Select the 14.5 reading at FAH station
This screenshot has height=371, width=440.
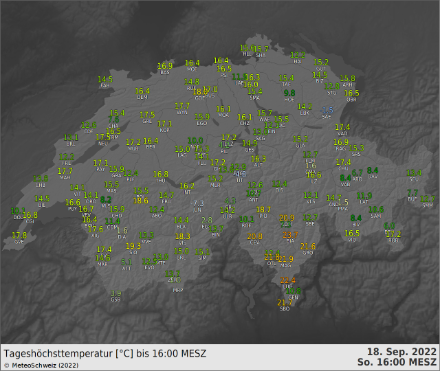(105, 79)
